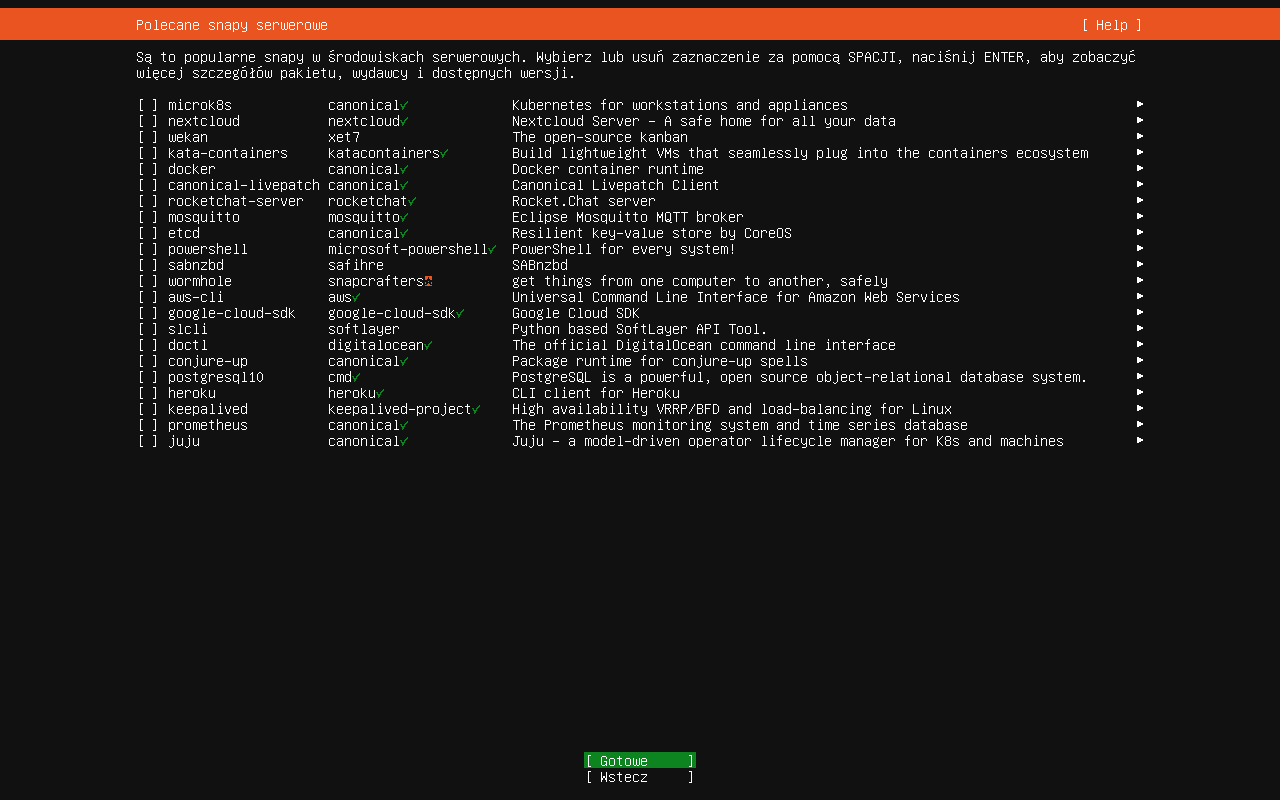Expand arrow on the SABnzbd row
1280x800 pixels.
pos(1140,264)
